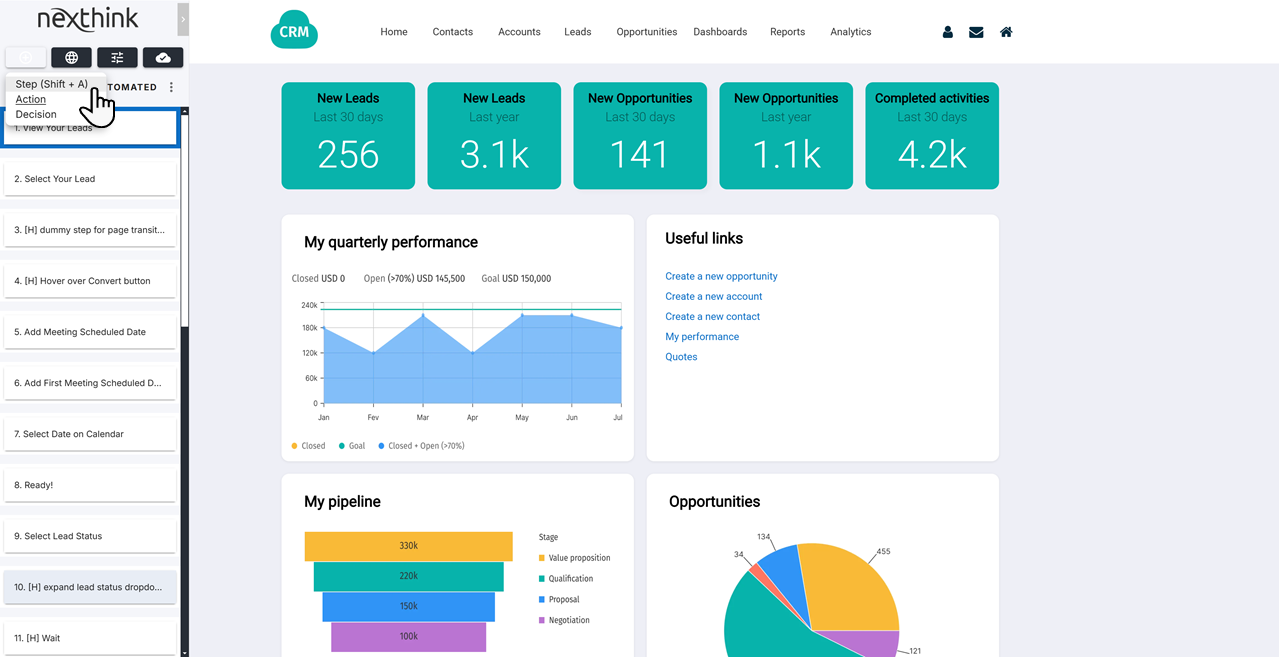Toggle the 'Goal' series in chart legend
This screenshot has height=657, width=1279.
[x=352, y=446]
